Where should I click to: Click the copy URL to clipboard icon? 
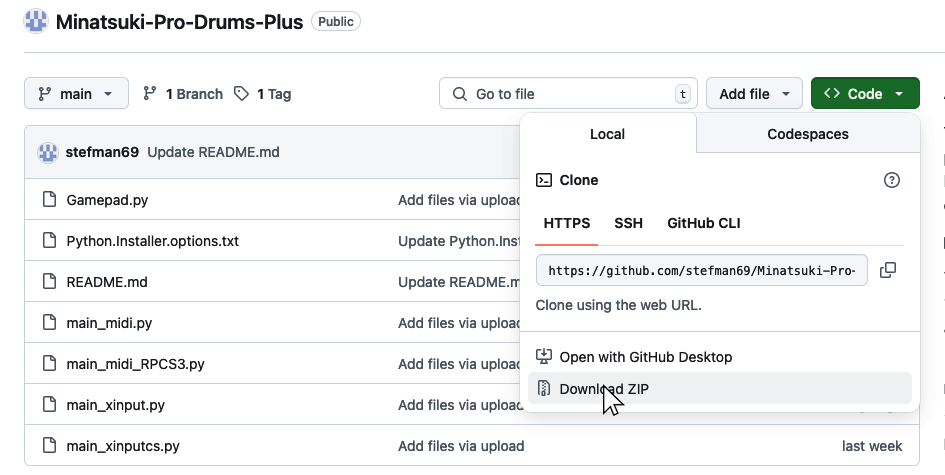tap(888, 270)
